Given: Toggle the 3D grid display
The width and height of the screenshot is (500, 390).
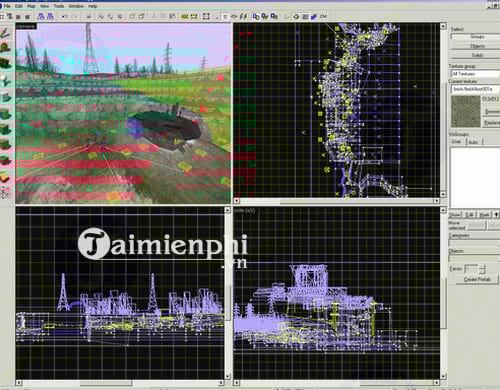Looking at the screenshot, I should (9, 16).
